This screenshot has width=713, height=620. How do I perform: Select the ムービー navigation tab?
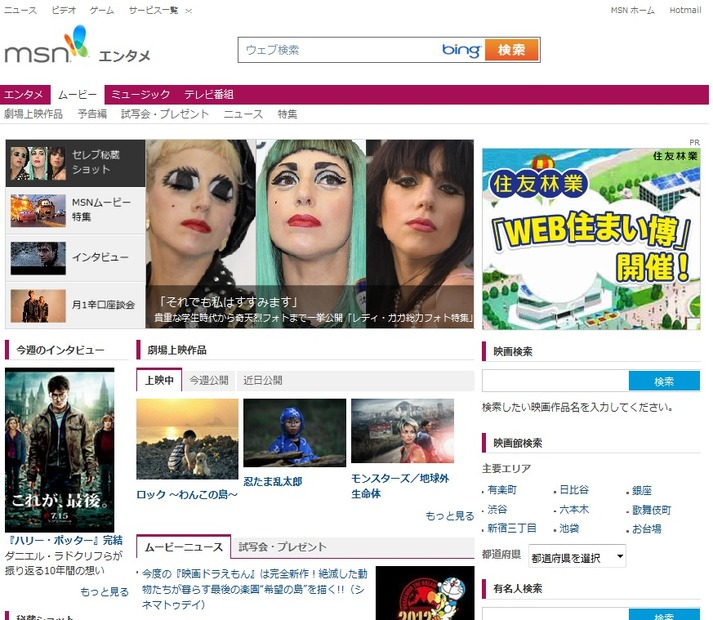point(77,95)
